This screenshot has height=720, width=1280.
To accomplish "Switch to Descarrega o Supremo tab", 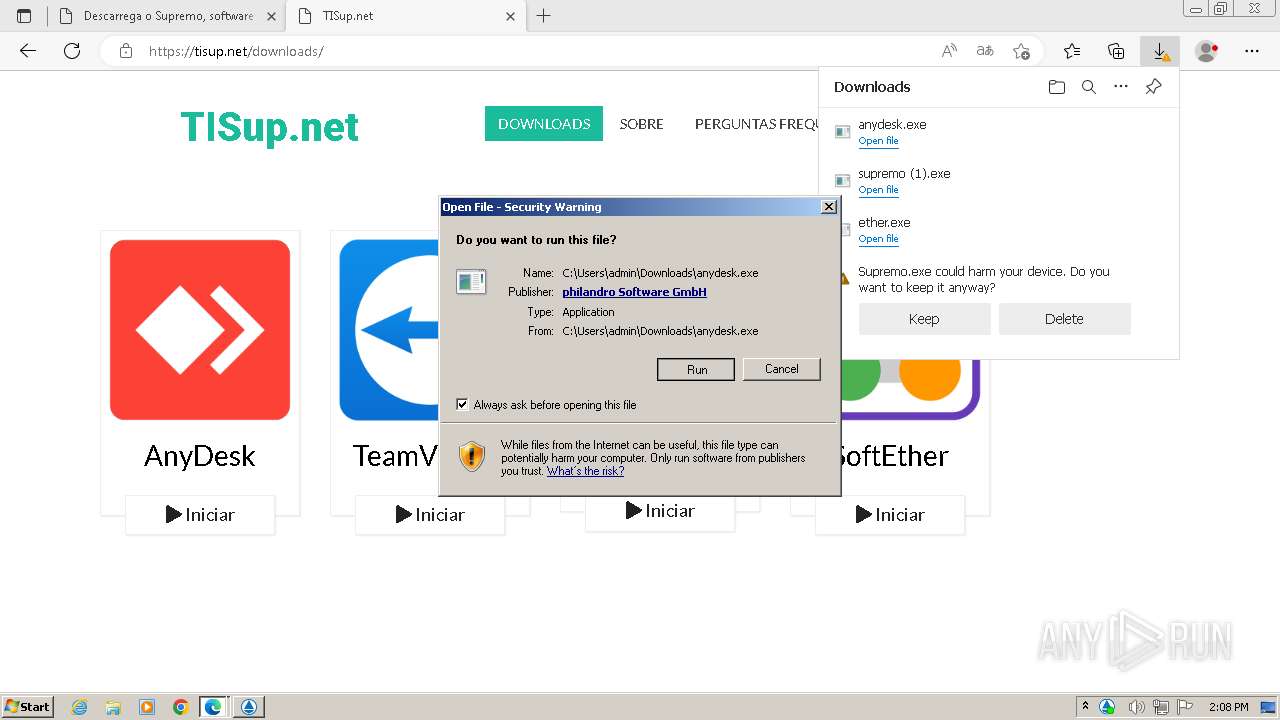I will click(x=166, y=16).
